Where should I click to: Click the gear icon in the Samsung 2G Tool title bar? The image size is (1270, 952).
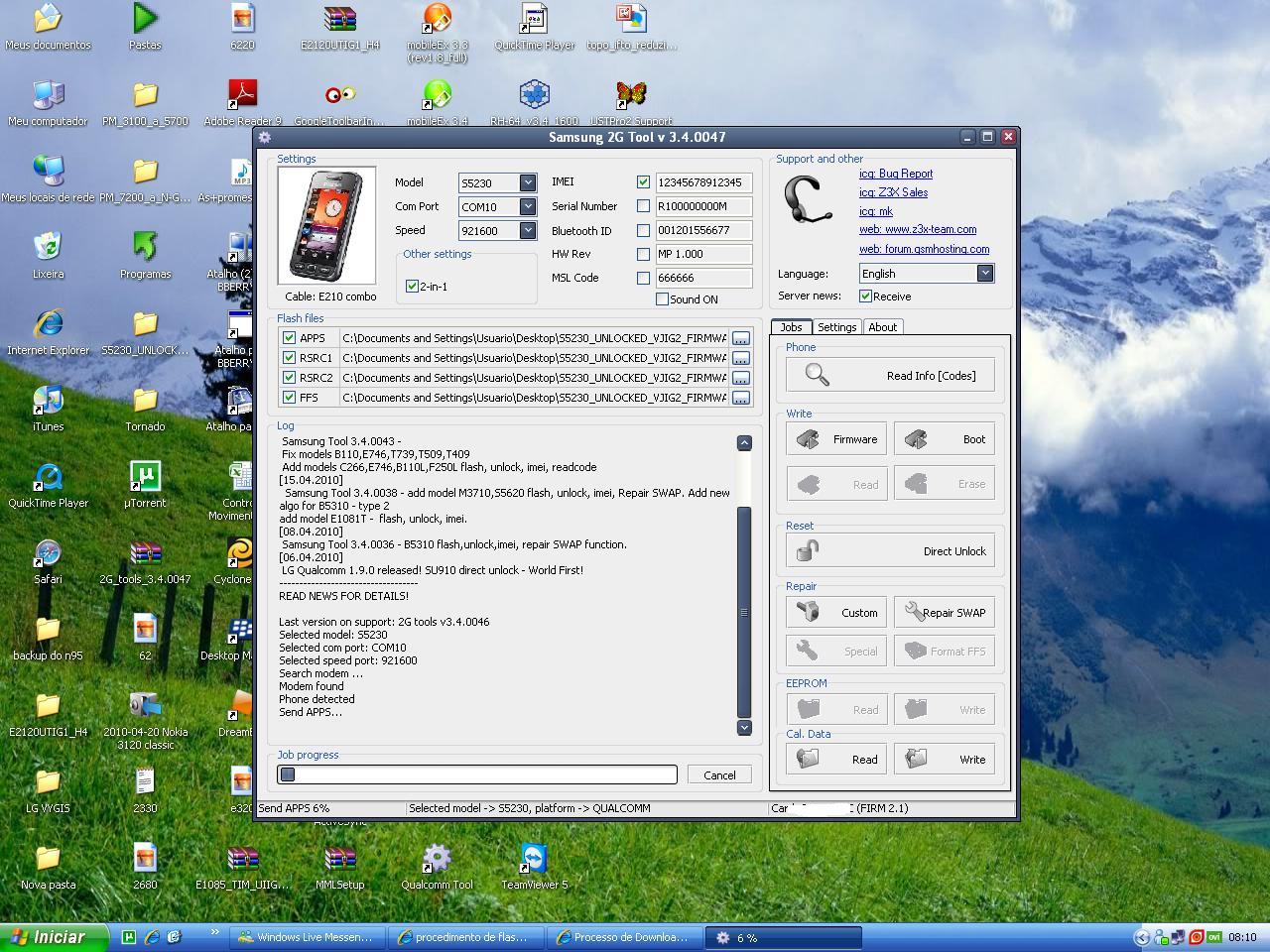pos(265,137)
